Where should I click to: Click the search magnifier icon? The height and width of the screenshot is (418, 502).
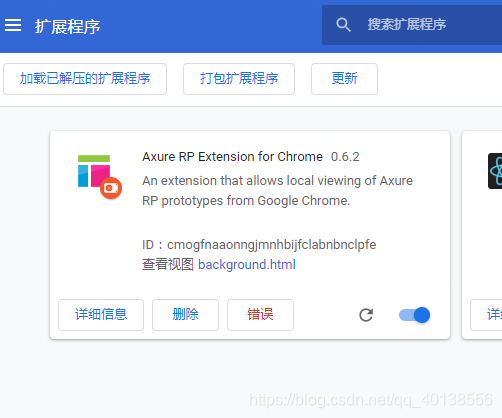tap(343, 25)
